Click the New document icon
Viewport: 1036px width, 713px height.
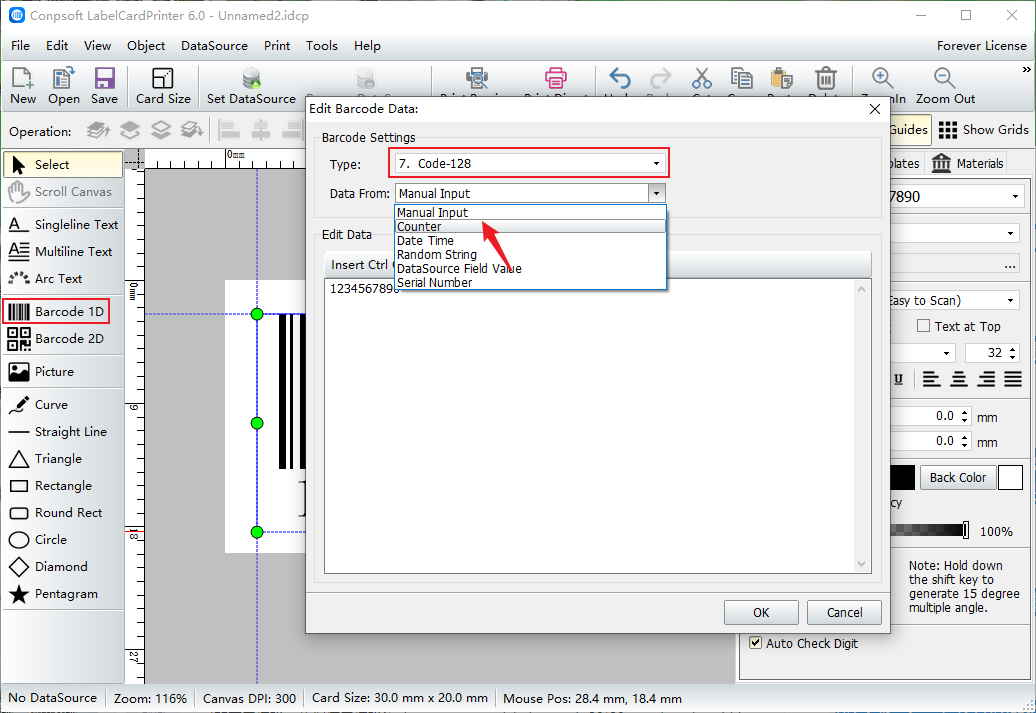22,85
